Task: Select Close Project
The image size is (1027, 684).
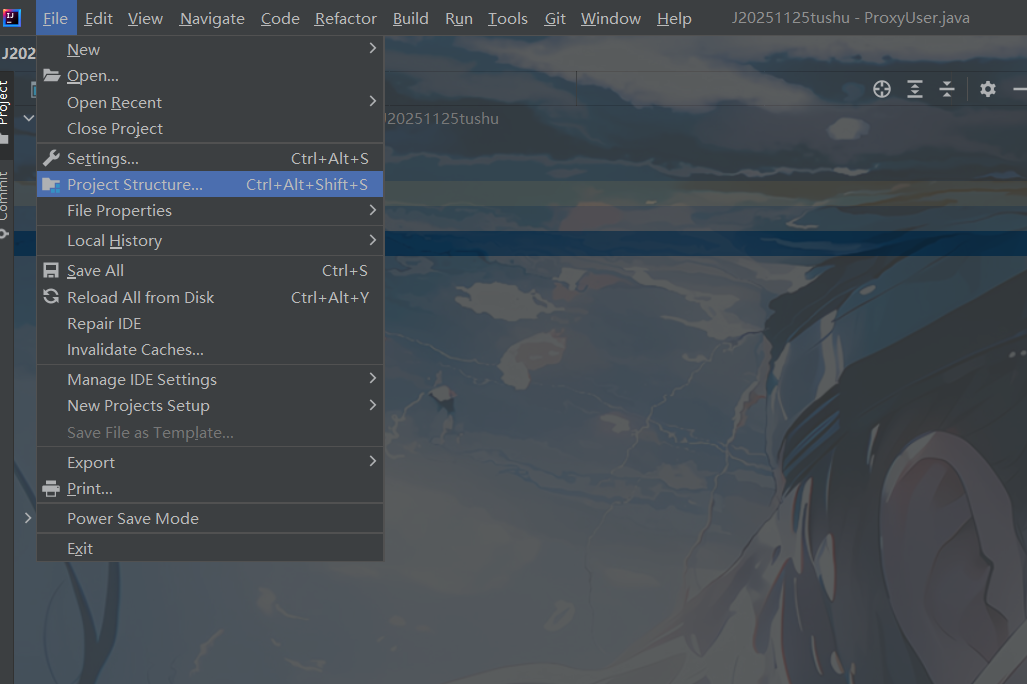Action: click(x=210, y=128)
